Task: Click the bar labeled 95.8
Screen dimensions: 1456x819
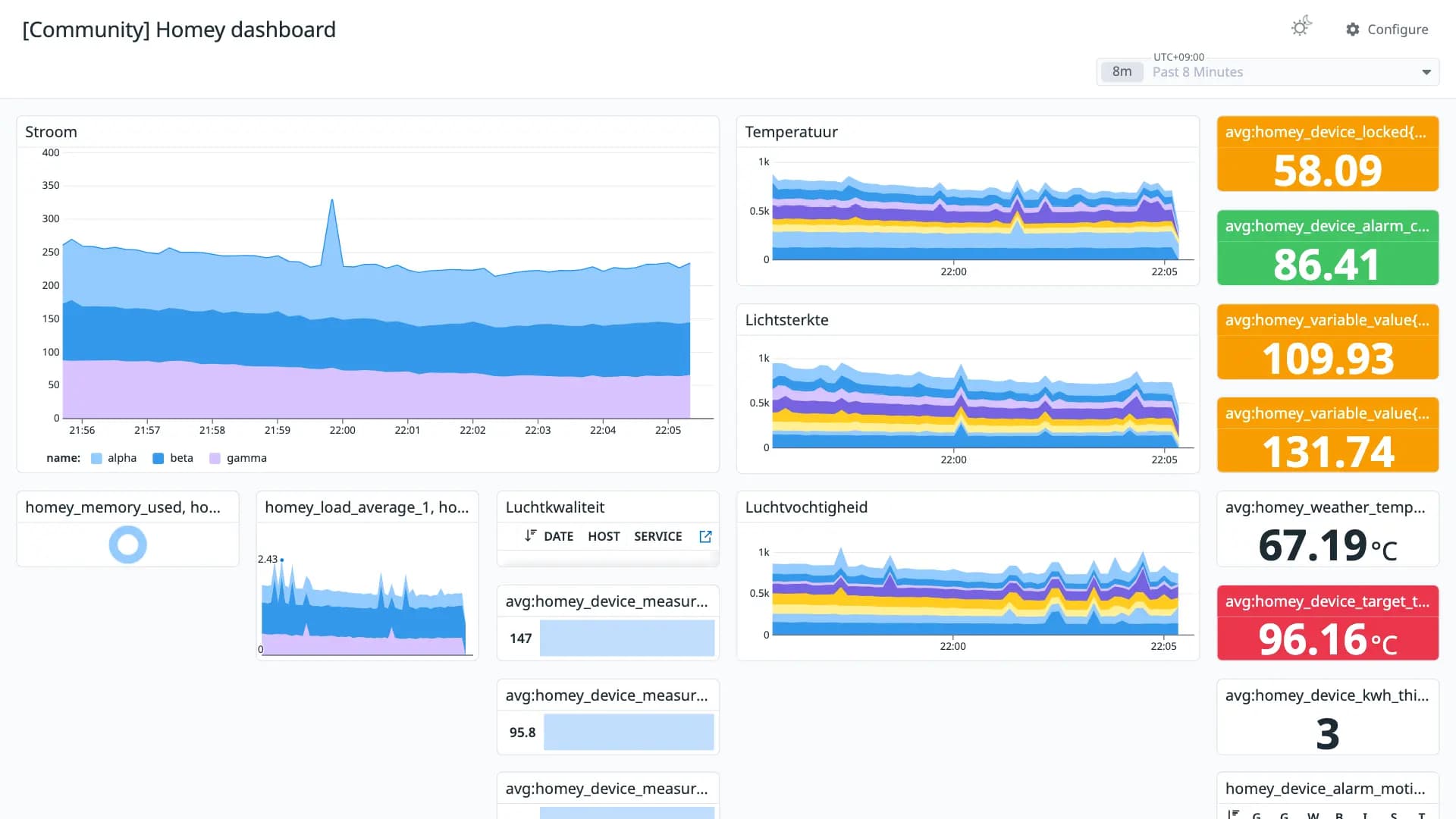Action: 629,733
